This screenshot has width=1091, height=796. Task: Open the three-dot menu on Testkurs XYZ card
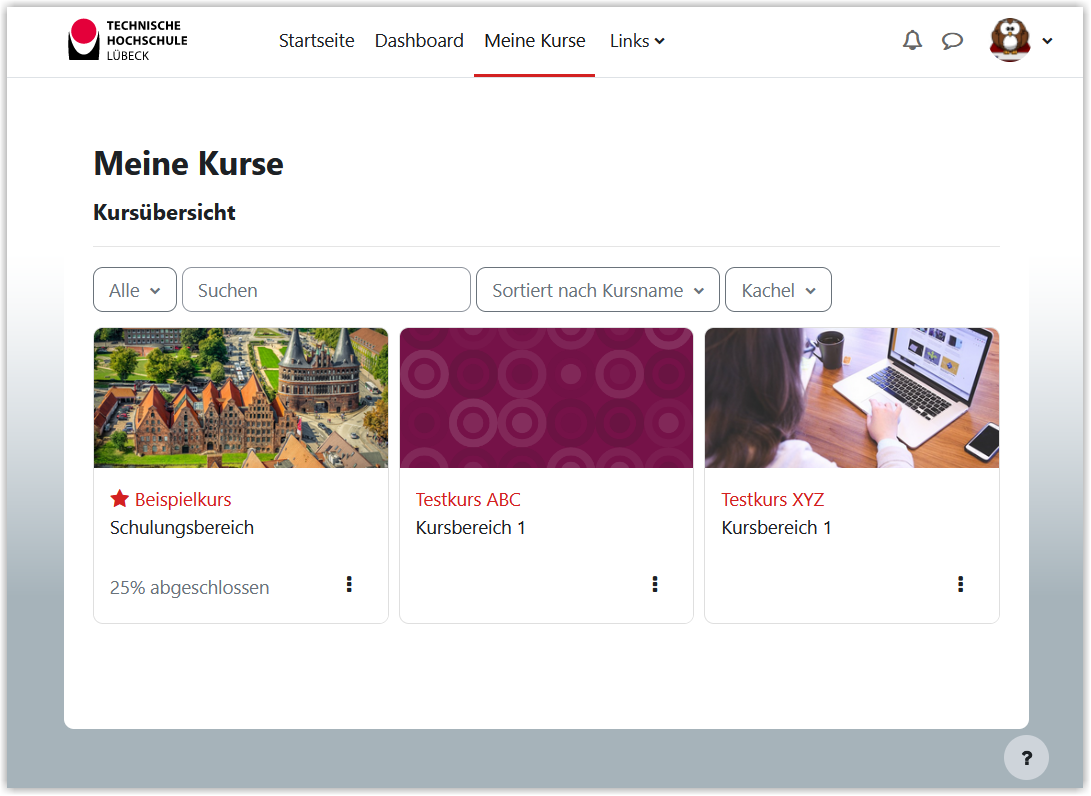pos(960,584)
